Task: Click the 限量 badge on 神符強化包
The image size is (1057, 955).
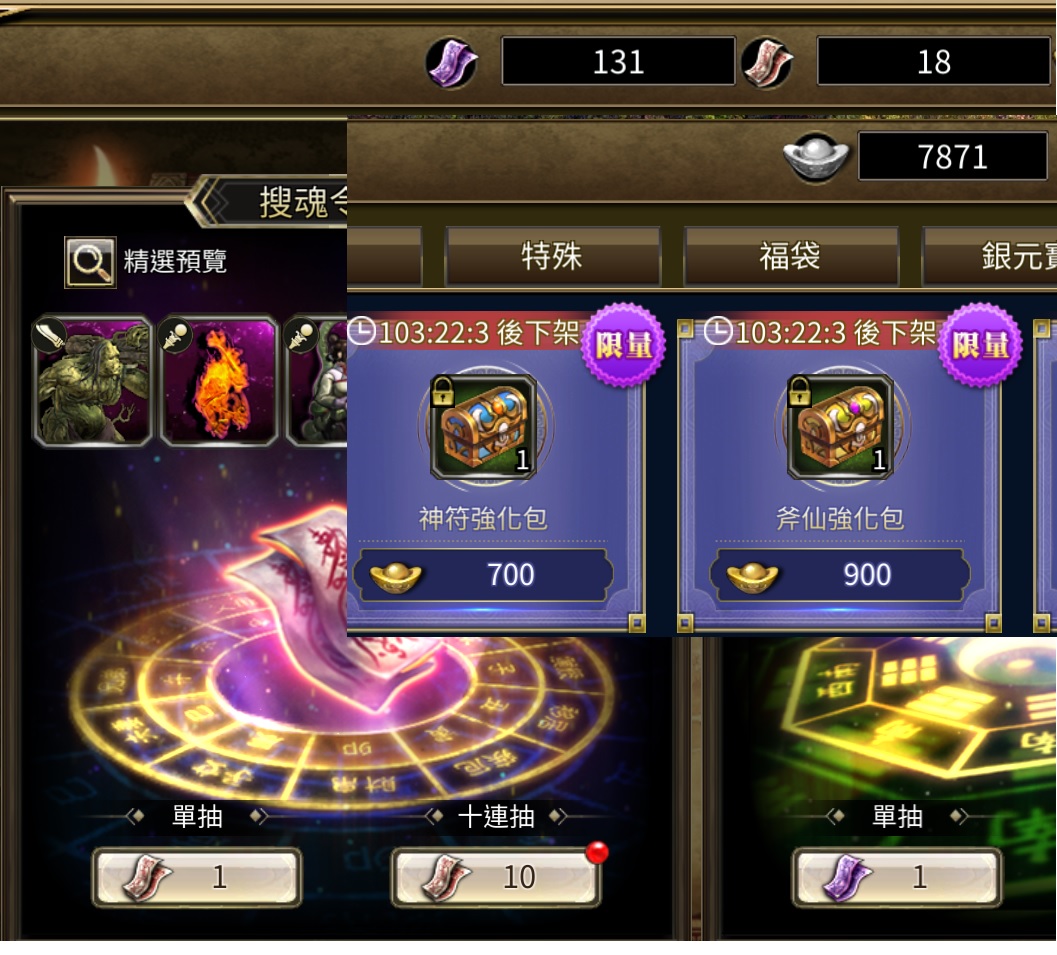Action: click(623, 345)
